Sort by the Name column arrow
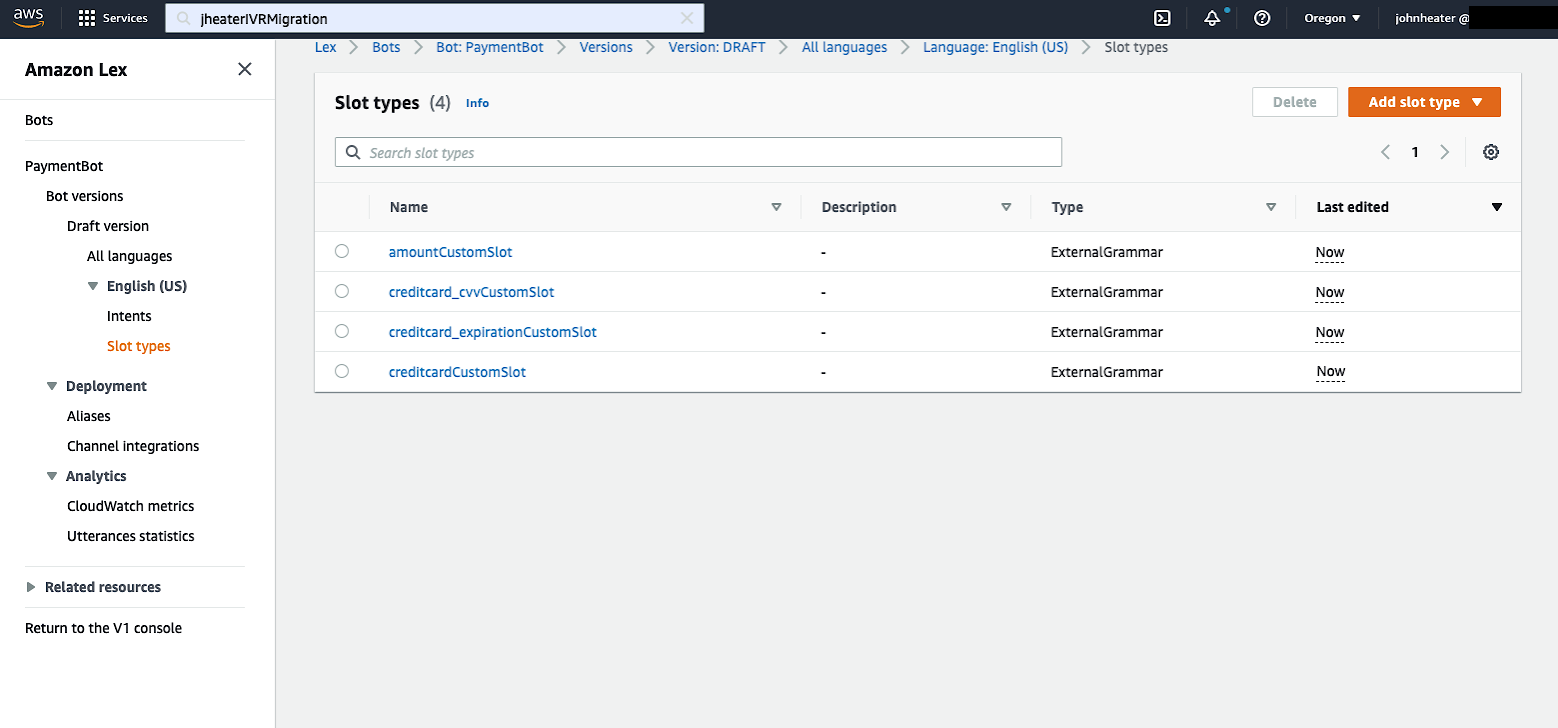 (x=776, y=207)
